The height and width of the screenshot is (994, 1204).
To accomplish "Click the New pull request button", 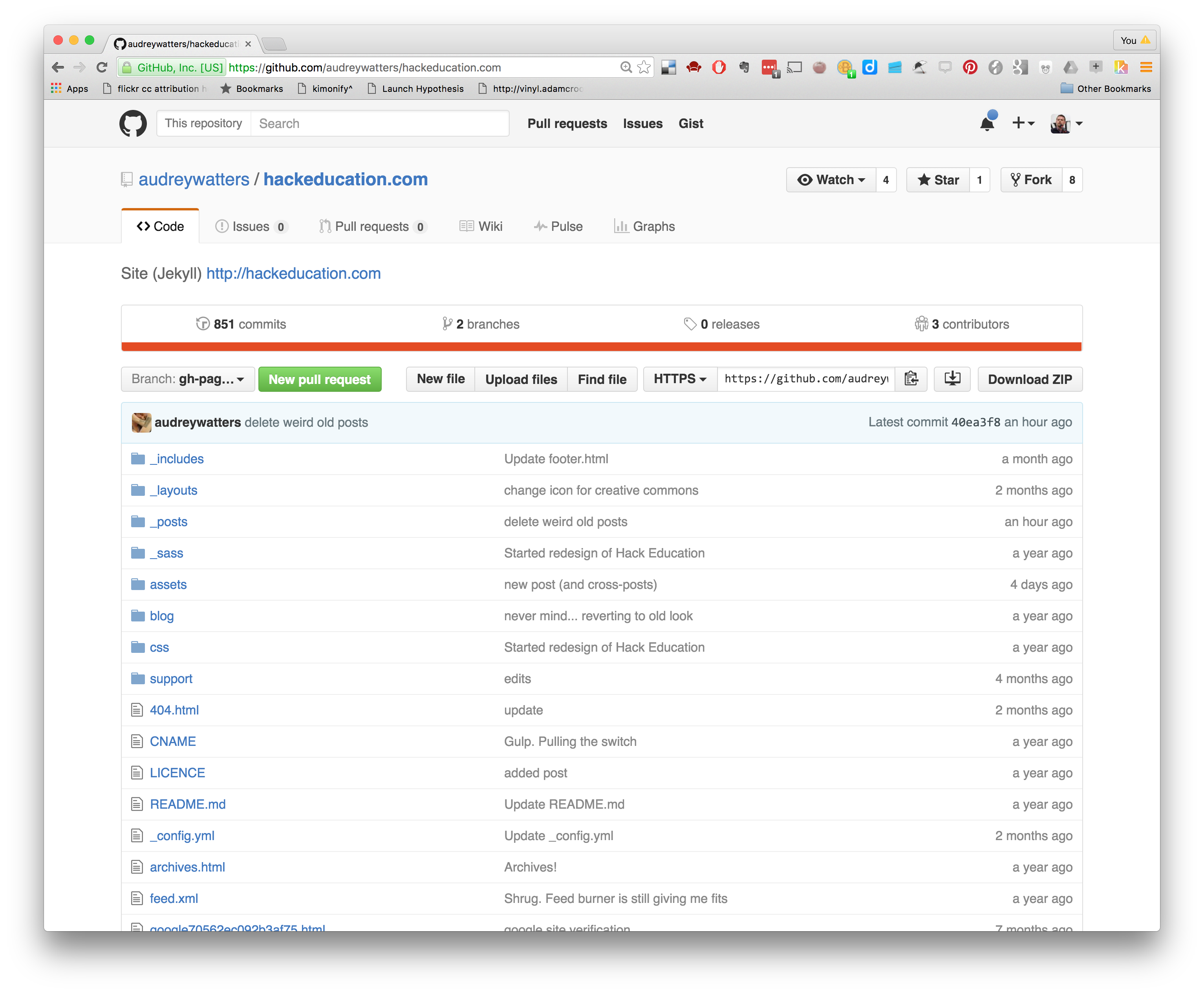I will coord(320,379).
